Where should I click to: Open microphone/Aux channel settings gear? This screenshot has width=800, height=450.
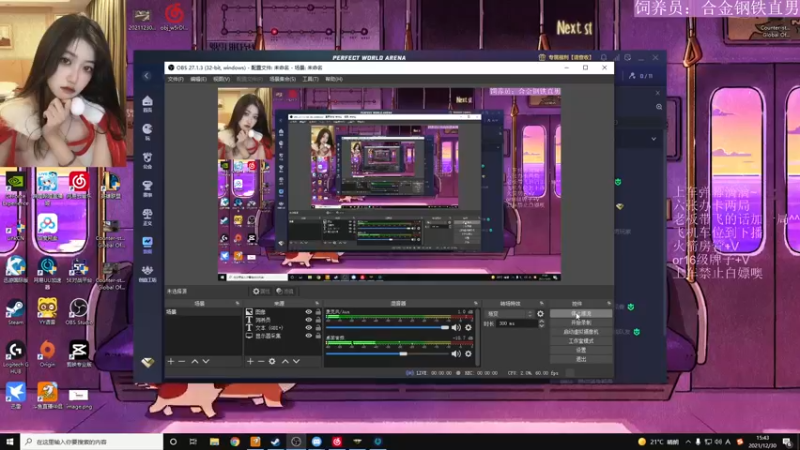click(x=468, y=328)
